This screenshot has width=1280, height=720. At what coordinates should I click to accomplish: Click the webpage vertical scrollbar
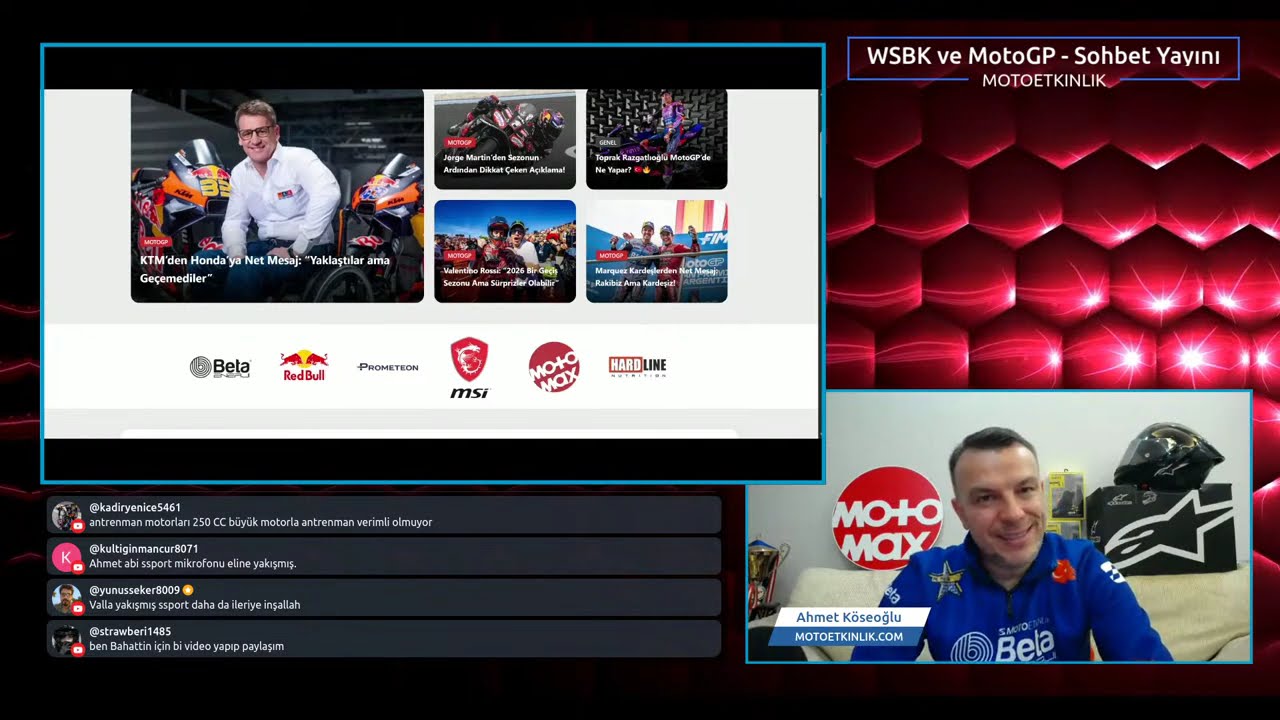click(820, 166)
